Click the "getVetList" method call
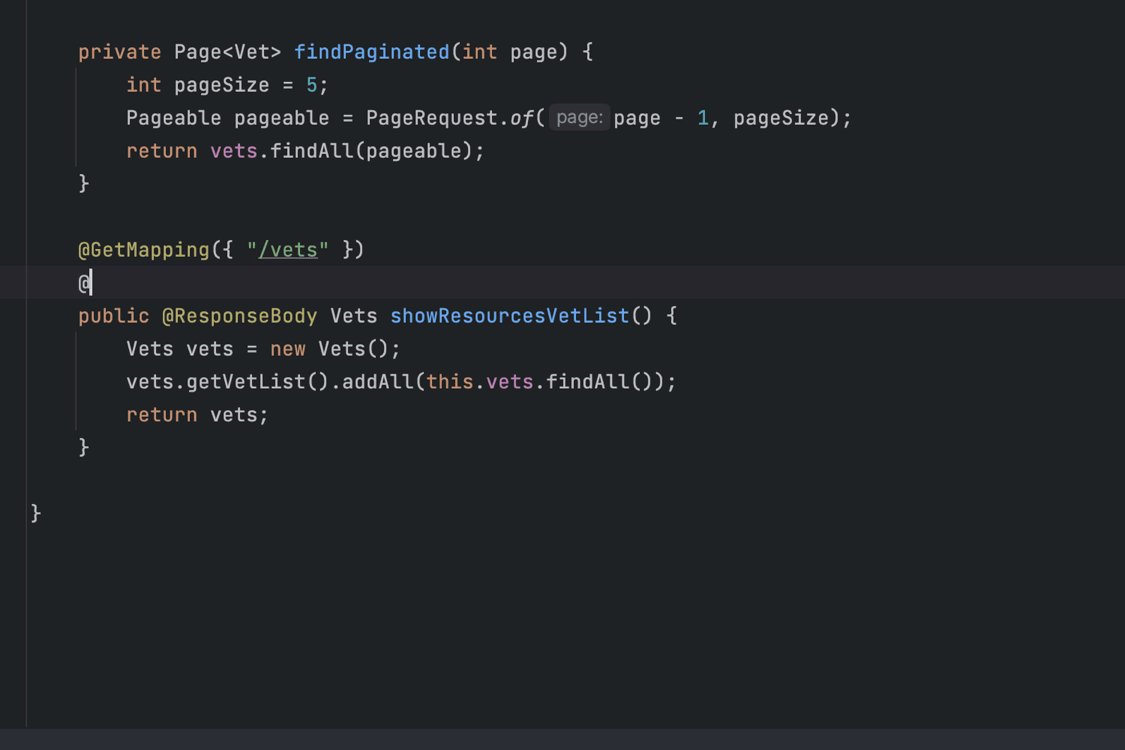The width and height of the screenshot is (1125, 750). (245, 382)
